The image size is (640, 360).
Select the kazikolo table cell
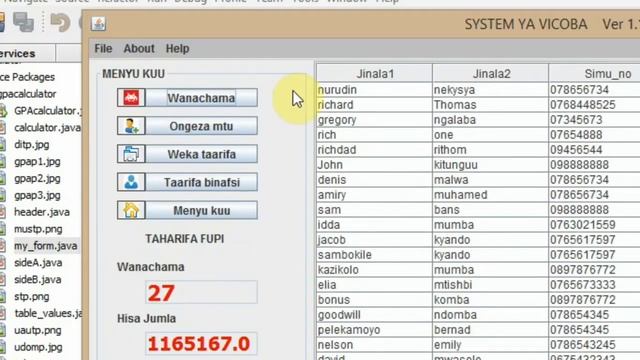375,270
